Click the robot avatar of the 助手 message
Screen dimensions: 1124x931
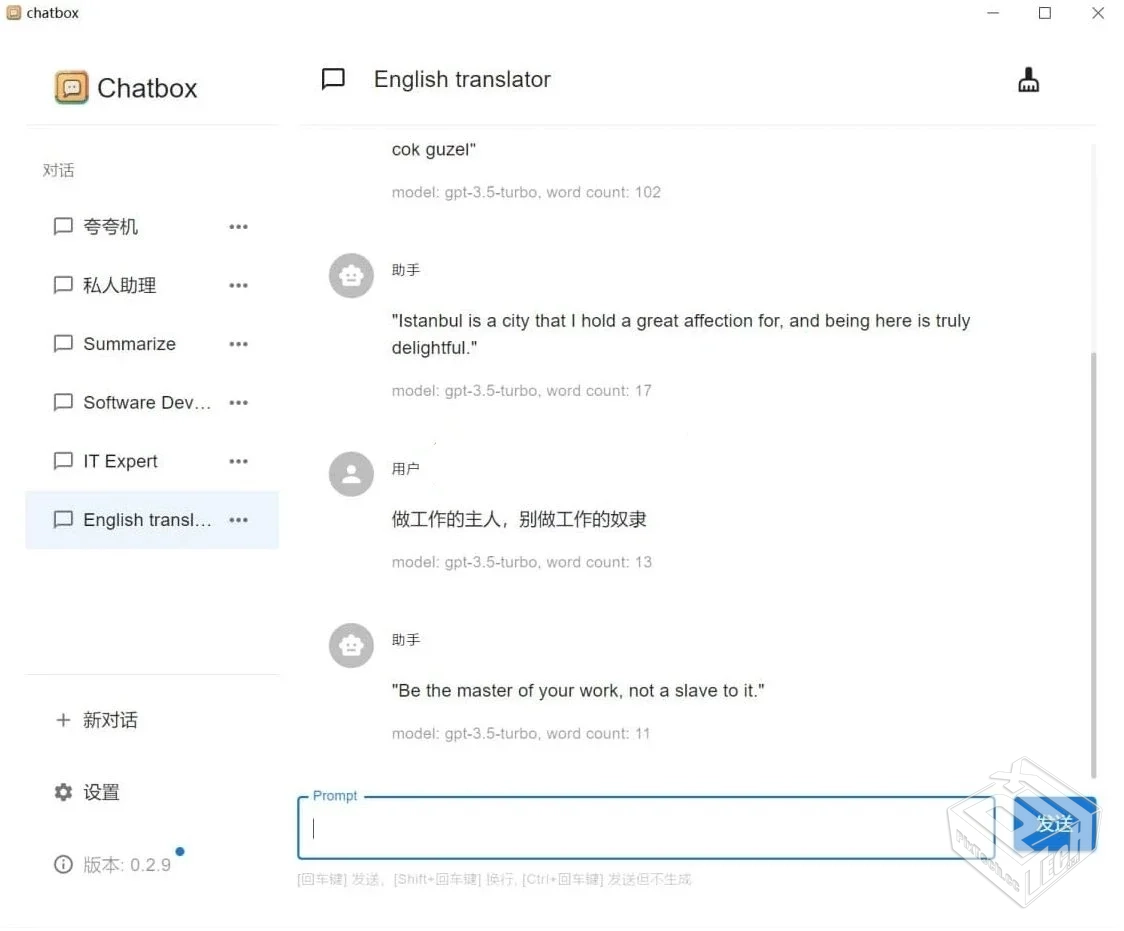351,275
